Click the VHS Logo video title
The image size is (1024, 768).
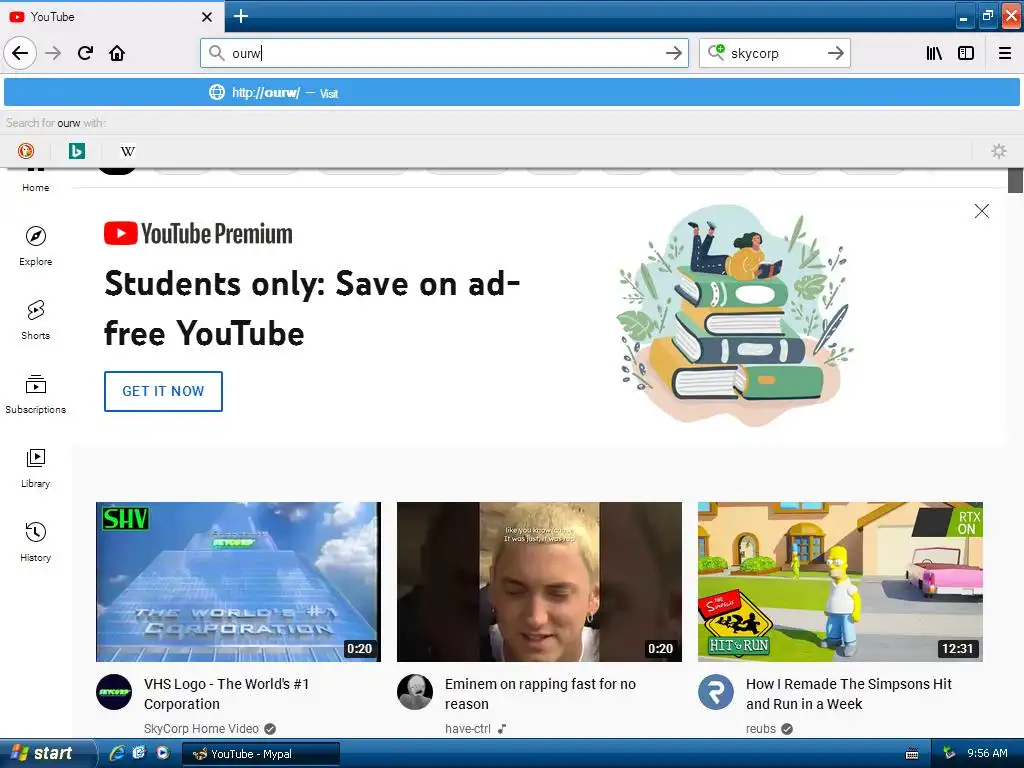226,694
